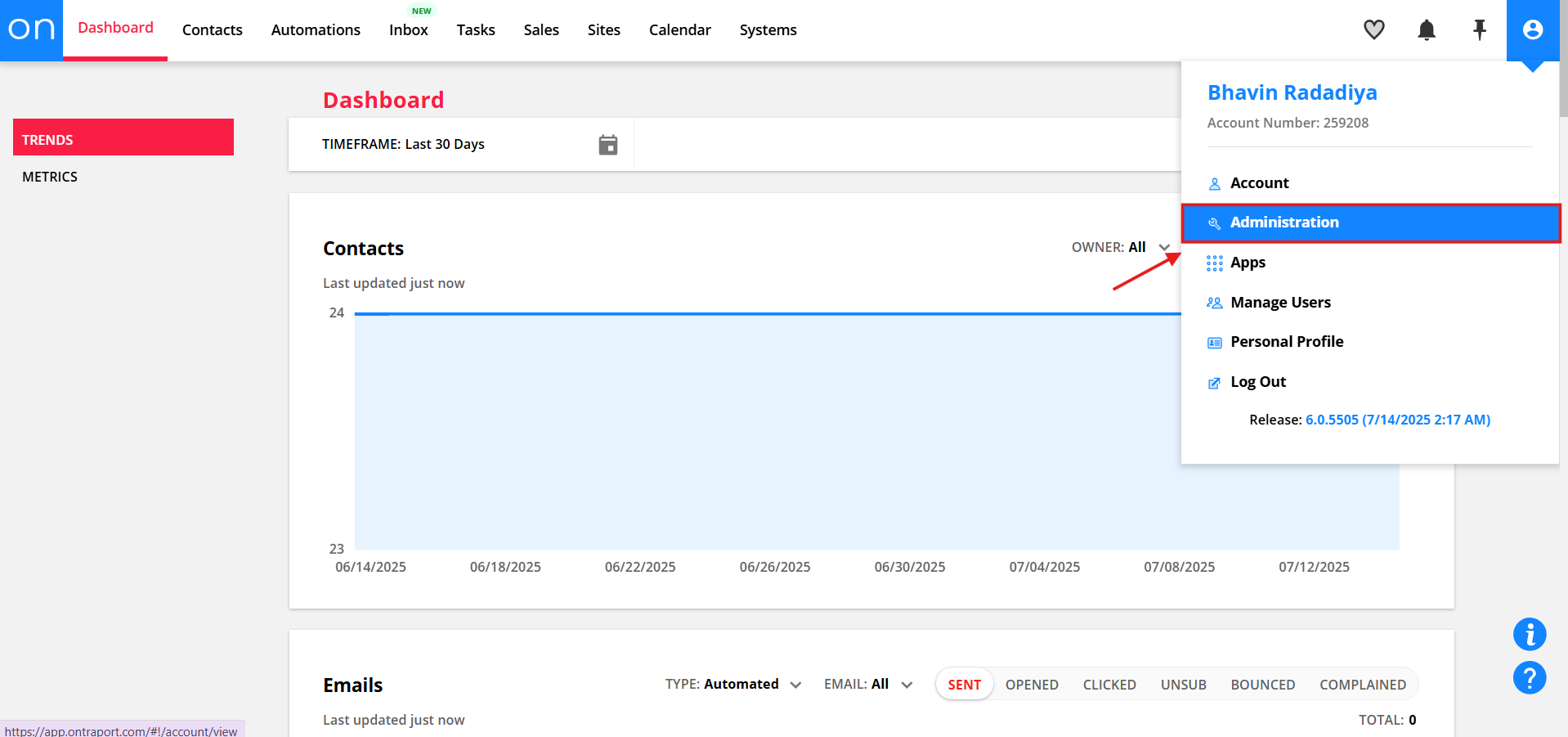The width and height of the screenshot is (1568, 737).
Task: Click the Contacts chart area
Action: coord(876,431)
